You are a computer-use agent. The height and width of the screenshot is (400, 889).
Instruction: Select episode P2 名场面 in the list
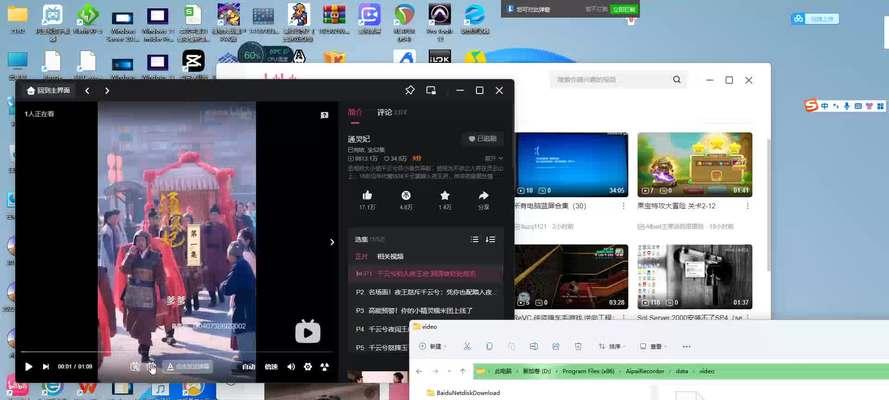pos(425,292)
